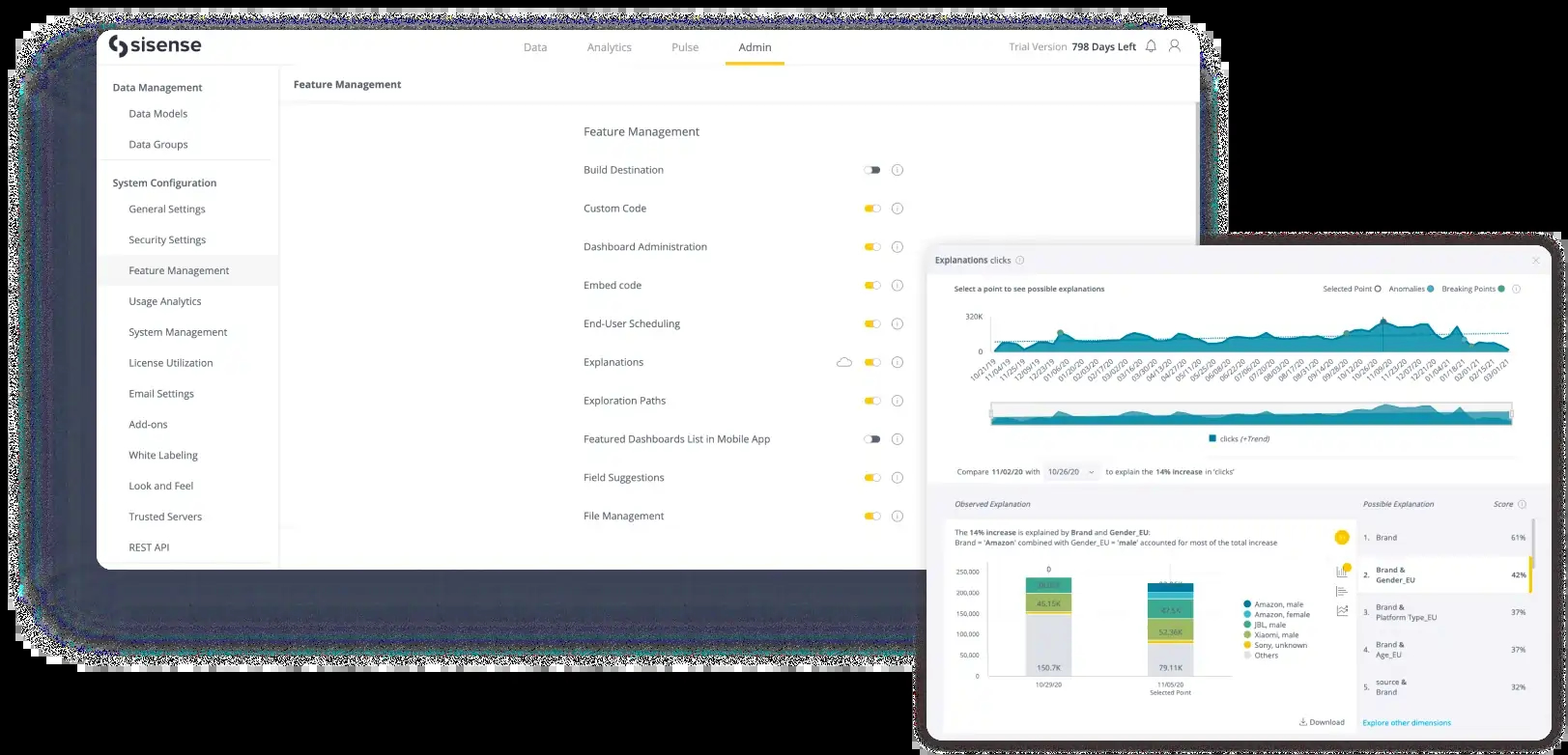The width and height of the screenshot is (1568, 755).
Task: Click the cloud icon beside Explanations
Action: 844,362
